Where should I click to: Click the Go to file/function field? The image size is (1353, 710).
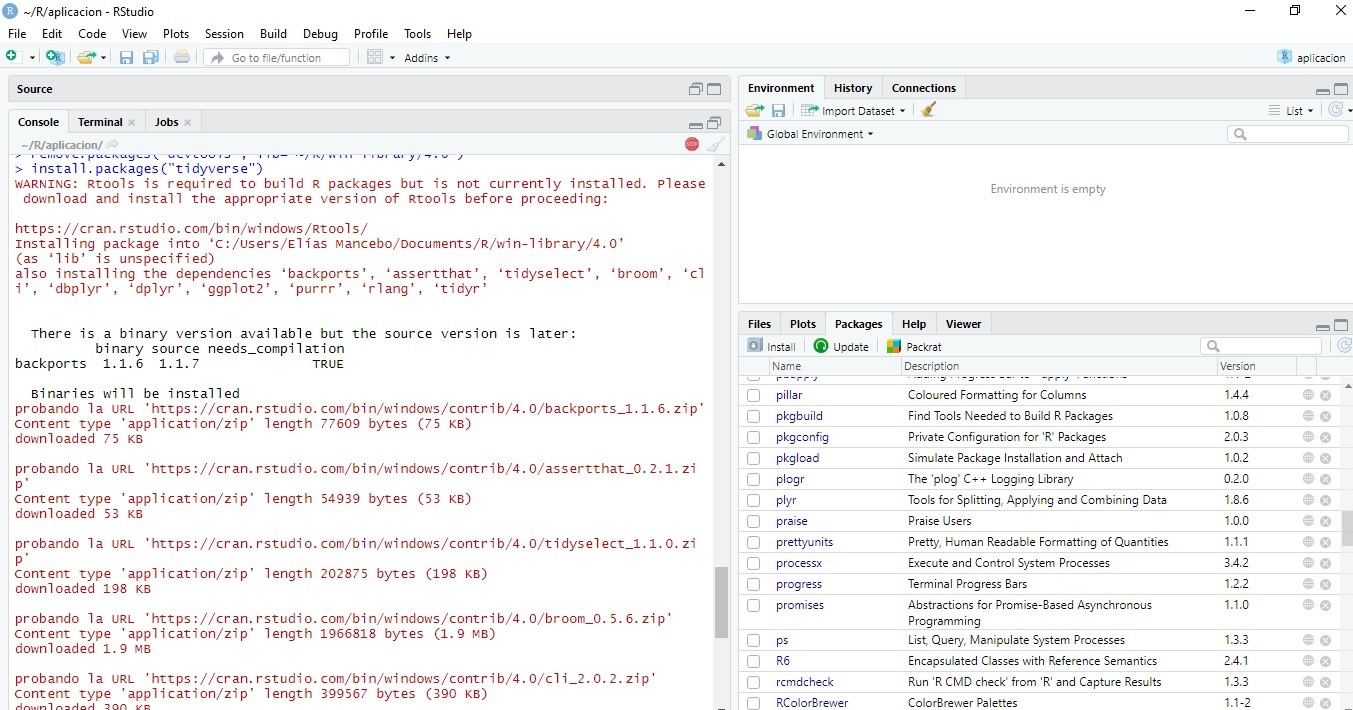(x=277, y=58)
